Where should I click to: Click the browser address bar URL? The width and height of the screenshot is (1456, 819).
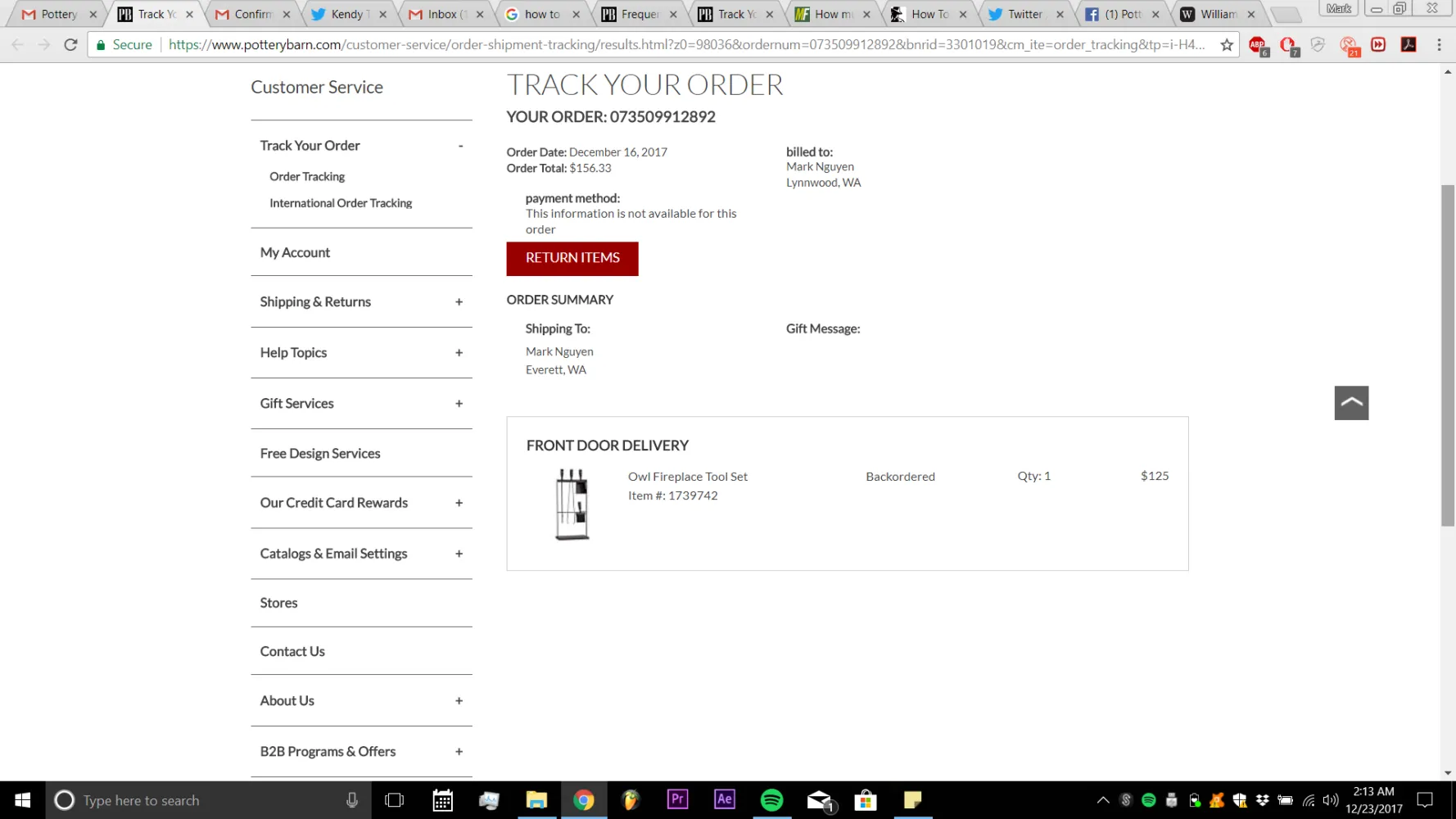[x=686, y=45]
